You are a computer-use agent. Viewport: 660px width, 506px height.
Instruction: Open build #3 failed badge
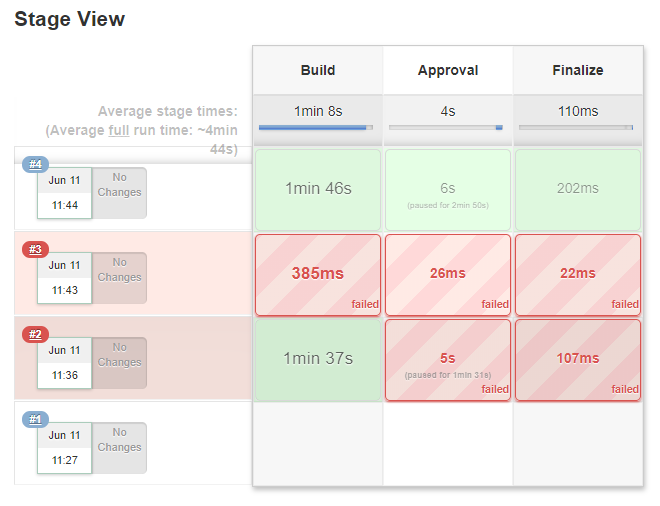pos(35,249)
